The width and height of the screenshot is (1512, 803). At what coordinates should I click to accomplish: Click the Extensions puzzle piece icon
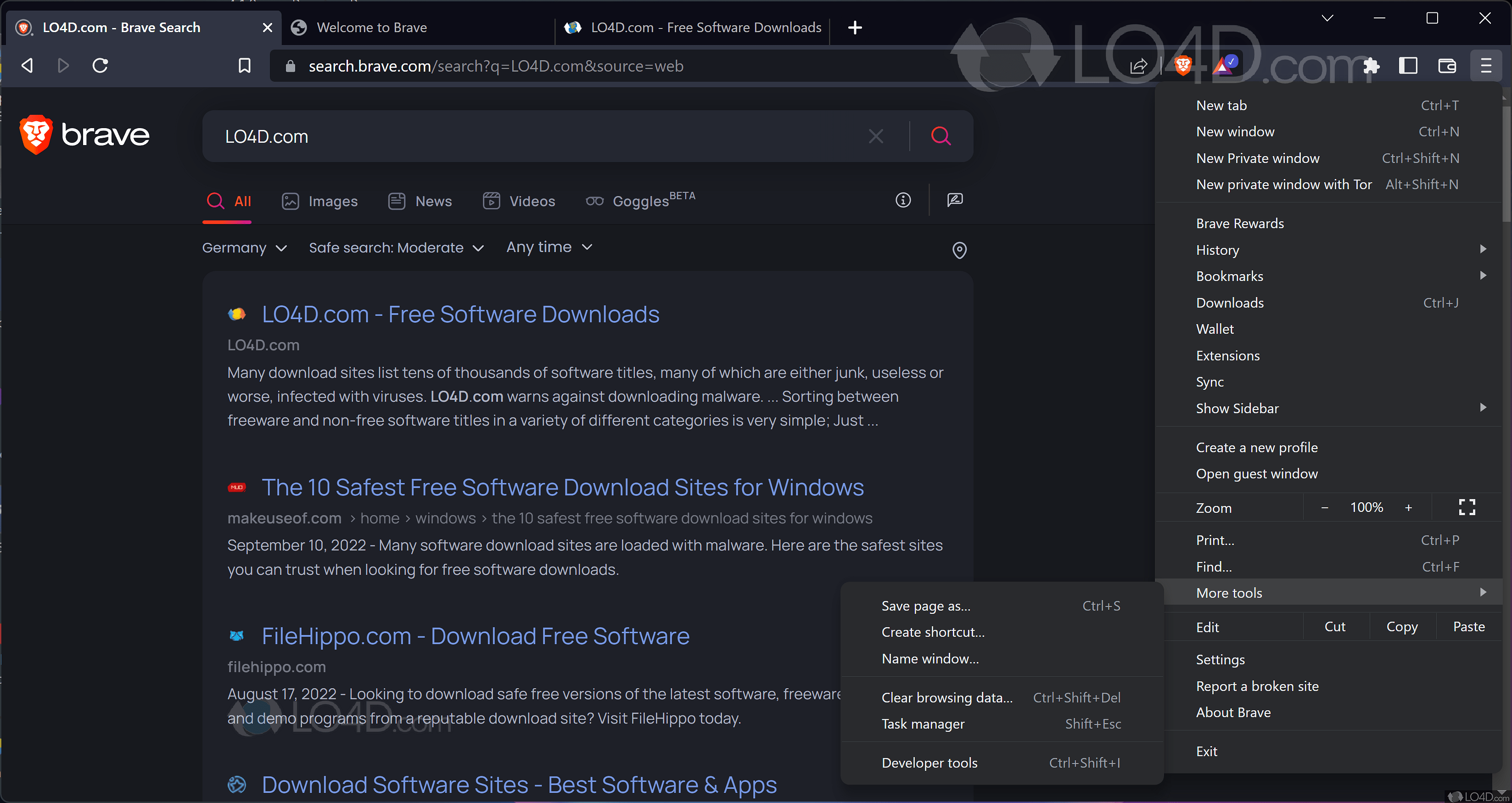pos(1371,65)
